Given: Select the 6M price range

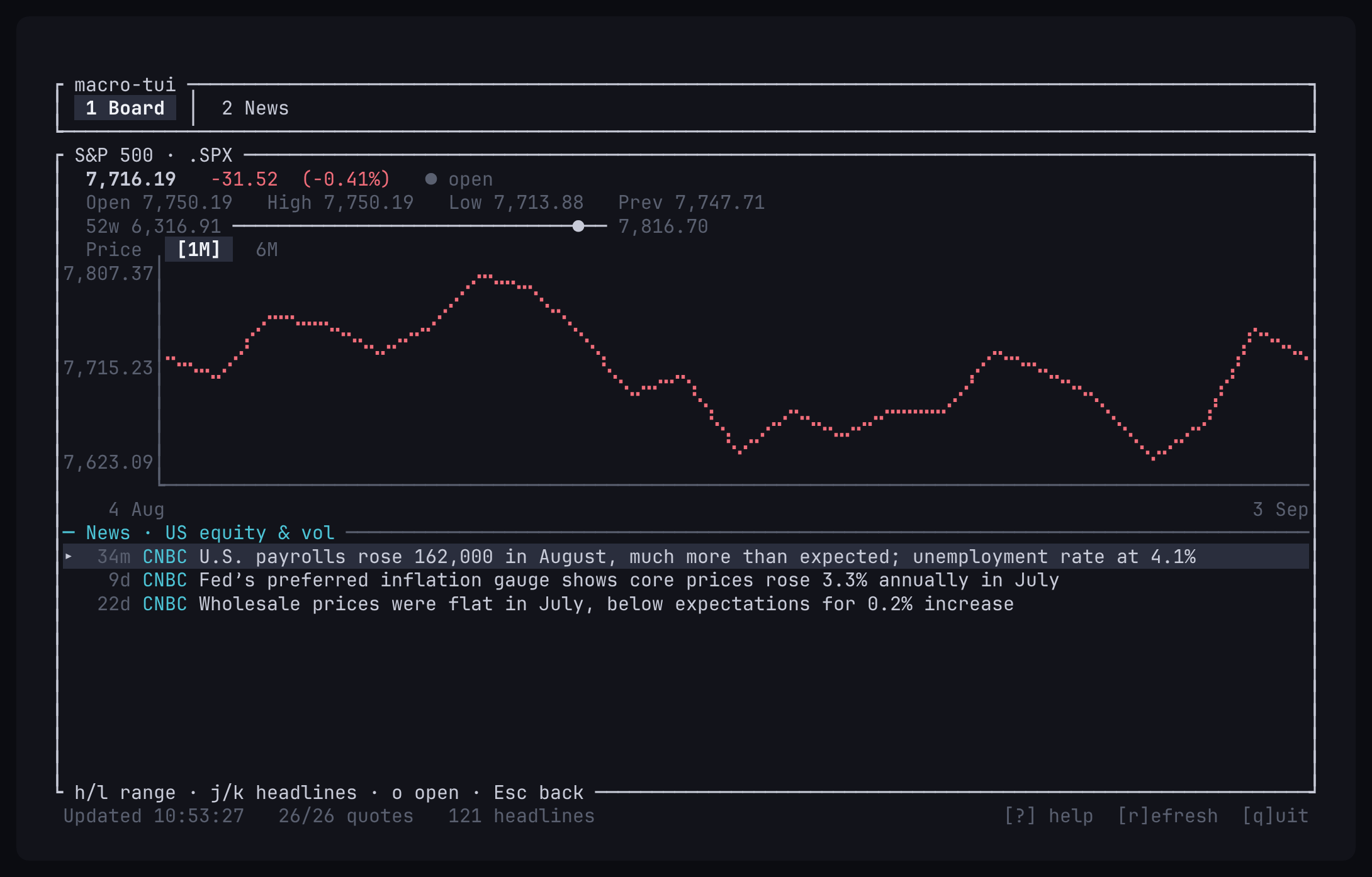Looking at the screenshot, I should [x=267, y=250].
